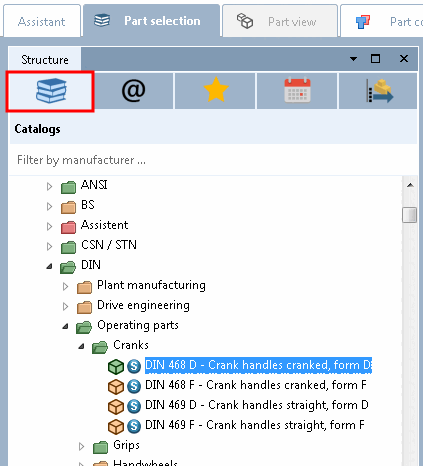Expand the ANSI folder
This screenshot has height=466, width=423.
(x=49, y=186)
